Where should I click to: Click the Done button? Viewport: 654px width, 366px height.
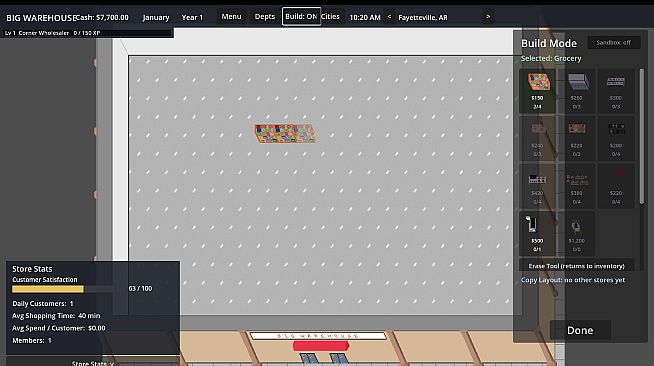580,330
